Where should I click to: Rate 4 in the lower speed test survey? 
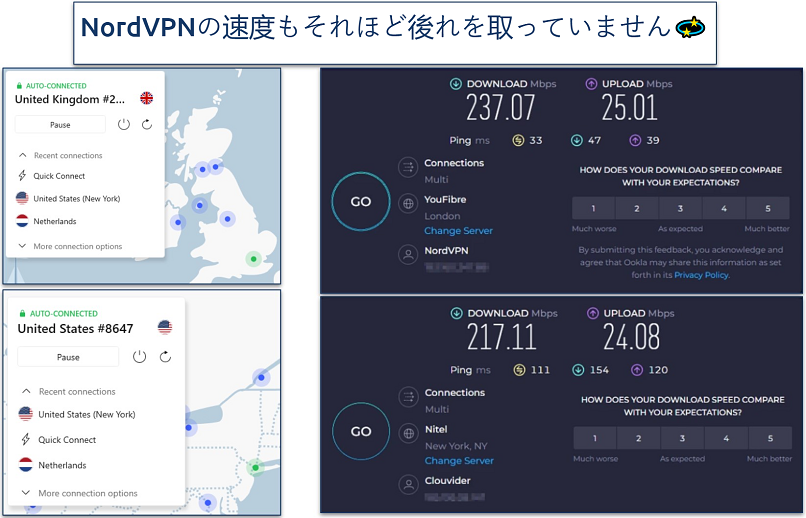point(726,438)
